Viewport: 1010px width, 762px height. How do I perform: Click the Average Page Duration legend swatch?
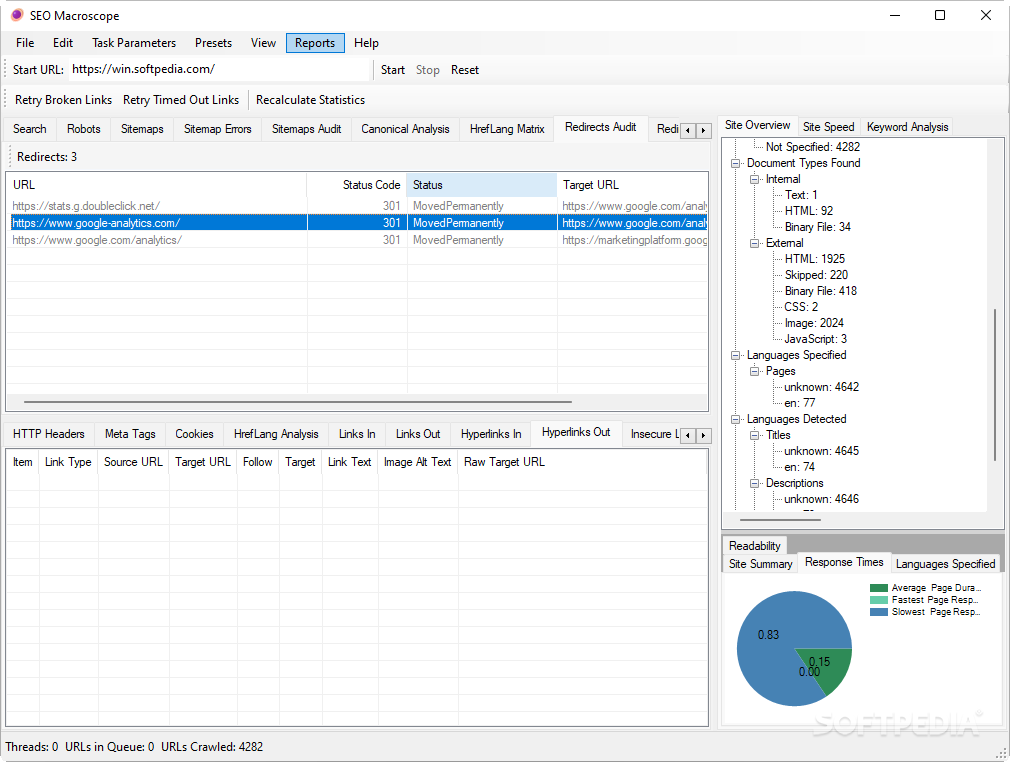(x=879, y=588)
